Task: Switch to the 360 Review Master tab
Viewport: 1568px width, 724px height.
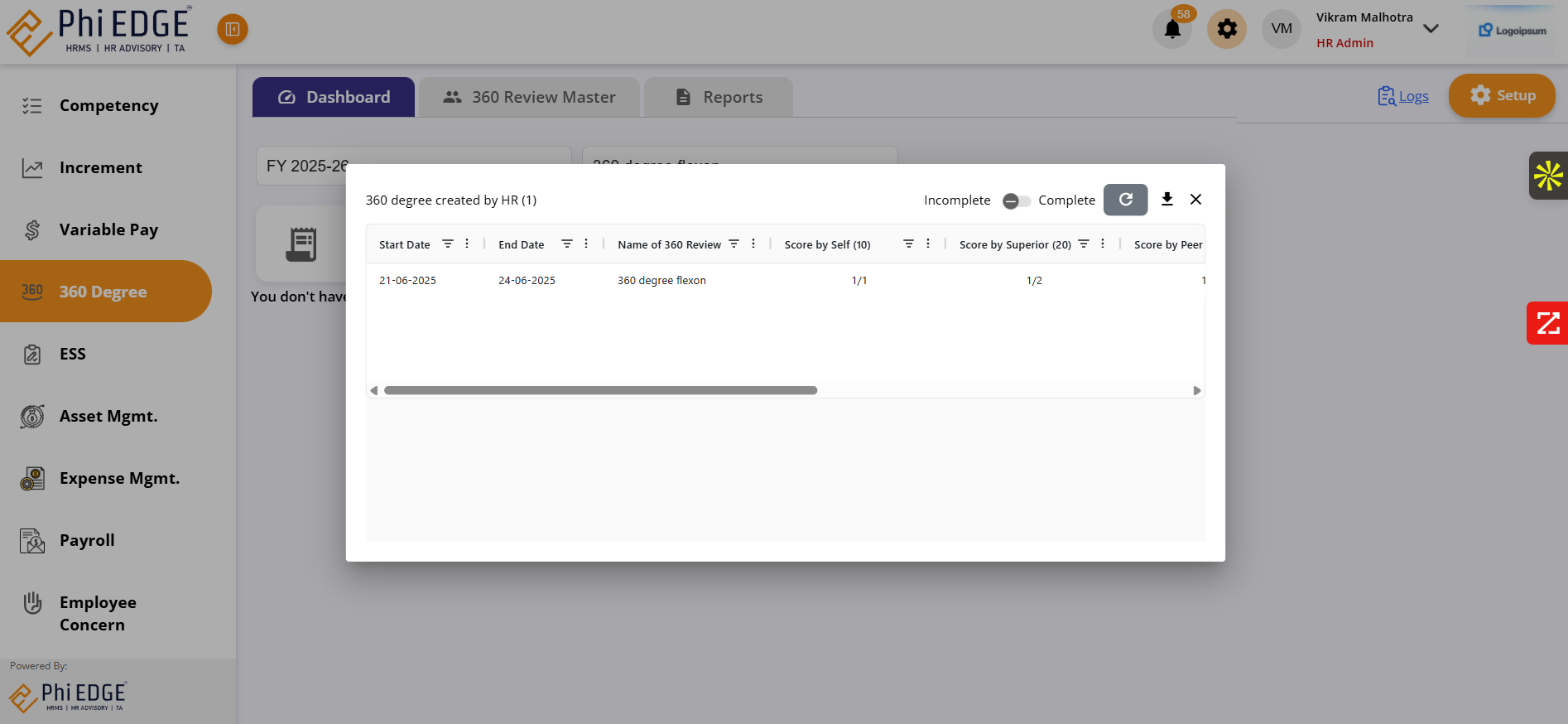Action: coord(529,97)
